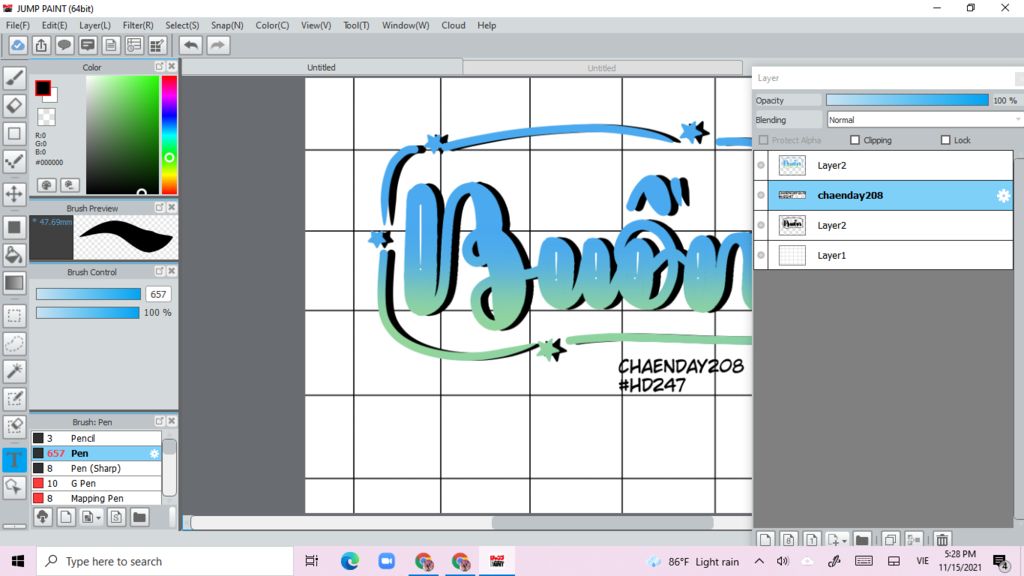Expand add-layer dropdown arrow in Layer panel
This screenshot has height=576, width=1024.
844,541
